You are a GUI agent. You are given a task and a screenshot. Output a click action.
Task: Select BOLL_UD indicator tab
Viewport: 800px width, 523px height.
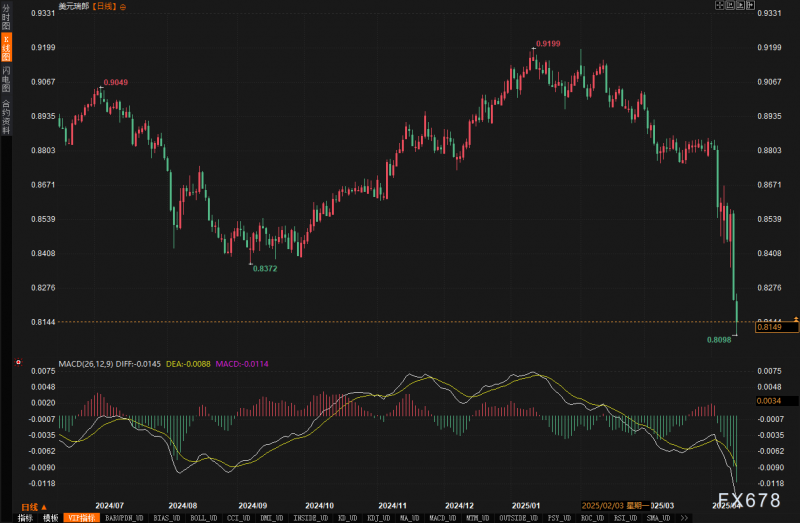(x=204, y=518)
